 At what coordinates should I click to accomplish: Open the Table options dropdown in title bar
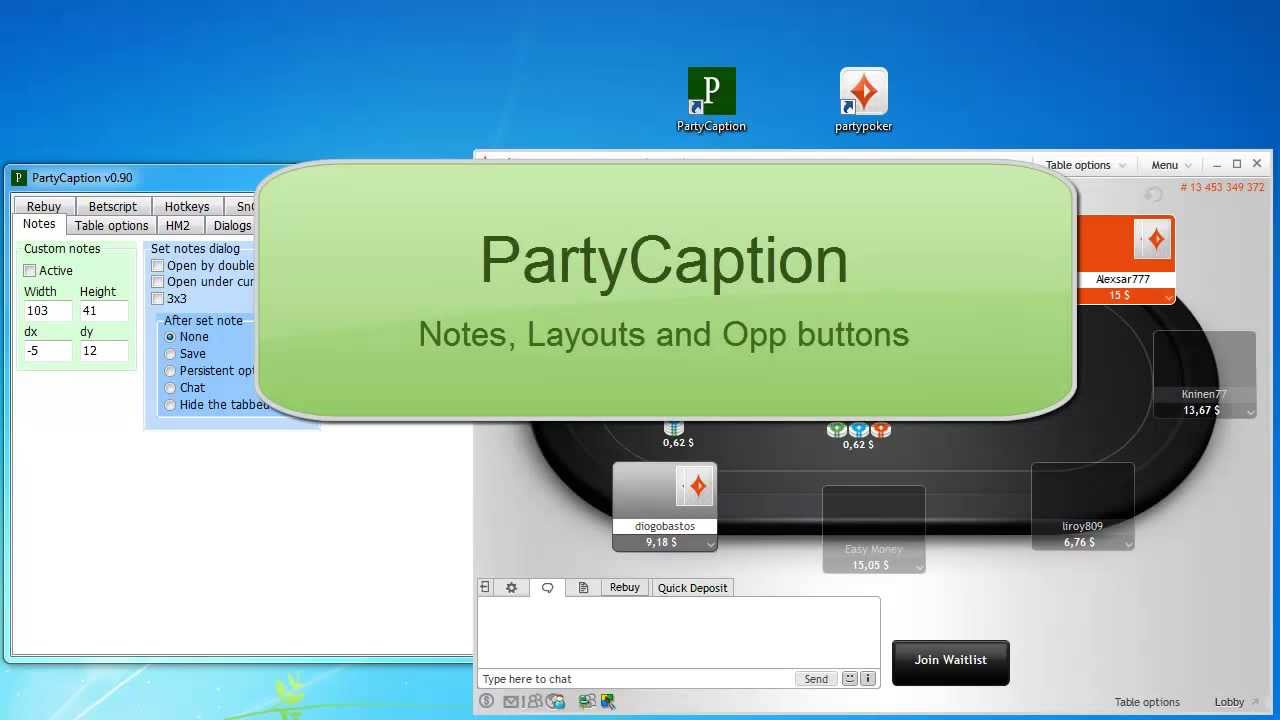[1085, 165]
